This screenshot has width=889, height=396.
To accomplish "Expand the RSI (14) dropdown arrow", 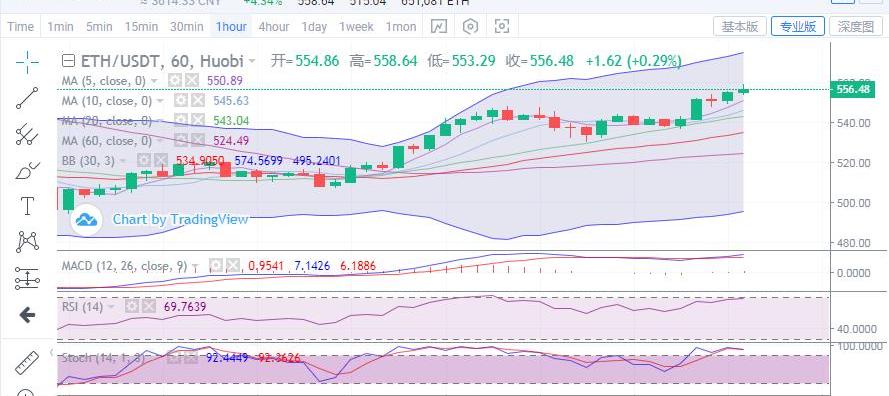I will 111,307.
